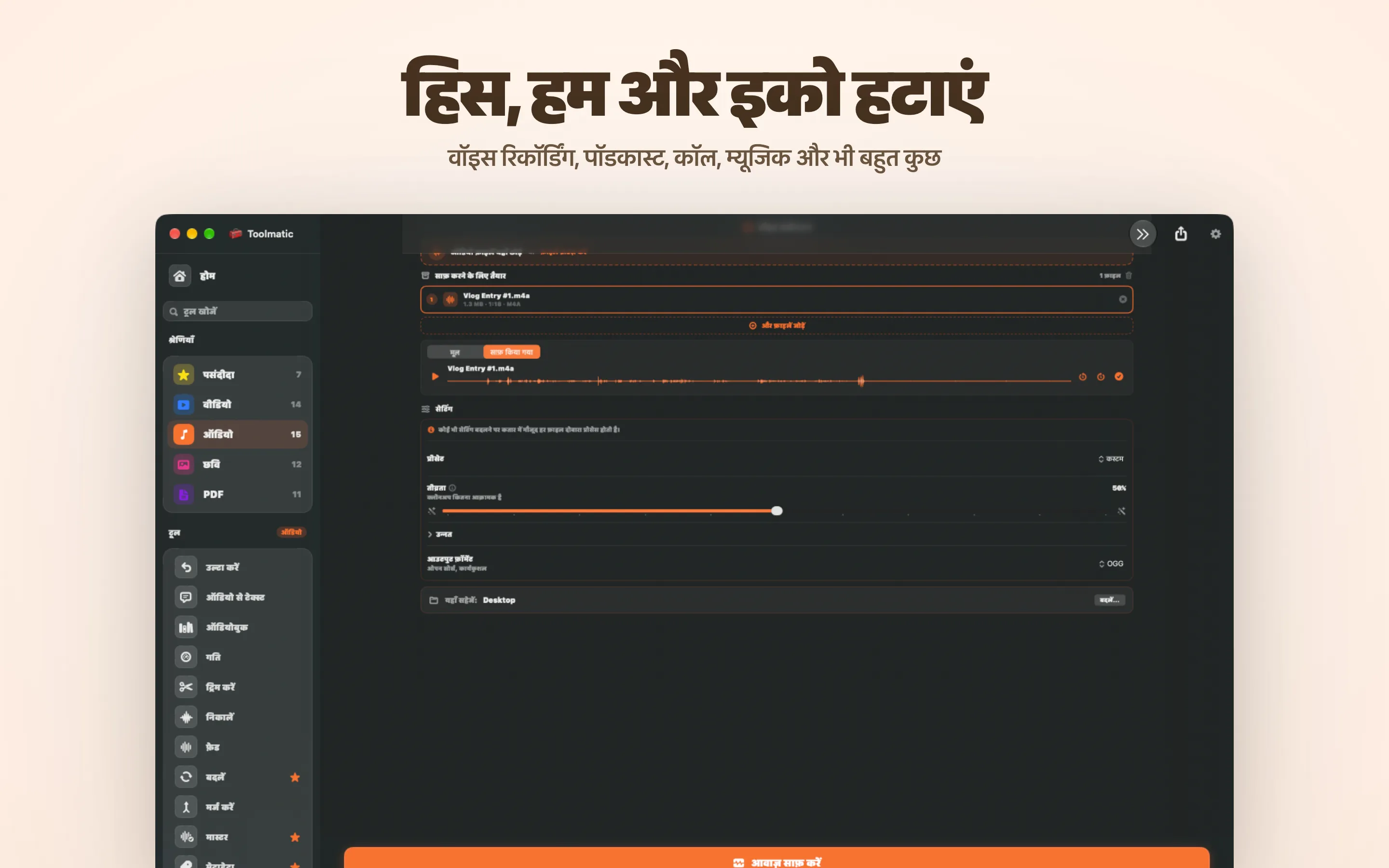Click the आवाज़ साफ़ करें button
This screenshot has width=1389, height=868.
tap(776, 858)
